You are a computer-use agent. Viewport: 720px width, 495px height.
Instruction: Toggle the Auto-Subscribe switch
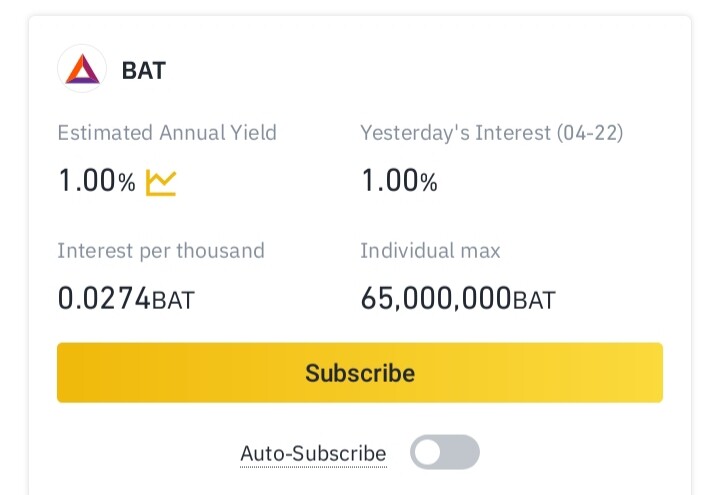coord(445,452)
